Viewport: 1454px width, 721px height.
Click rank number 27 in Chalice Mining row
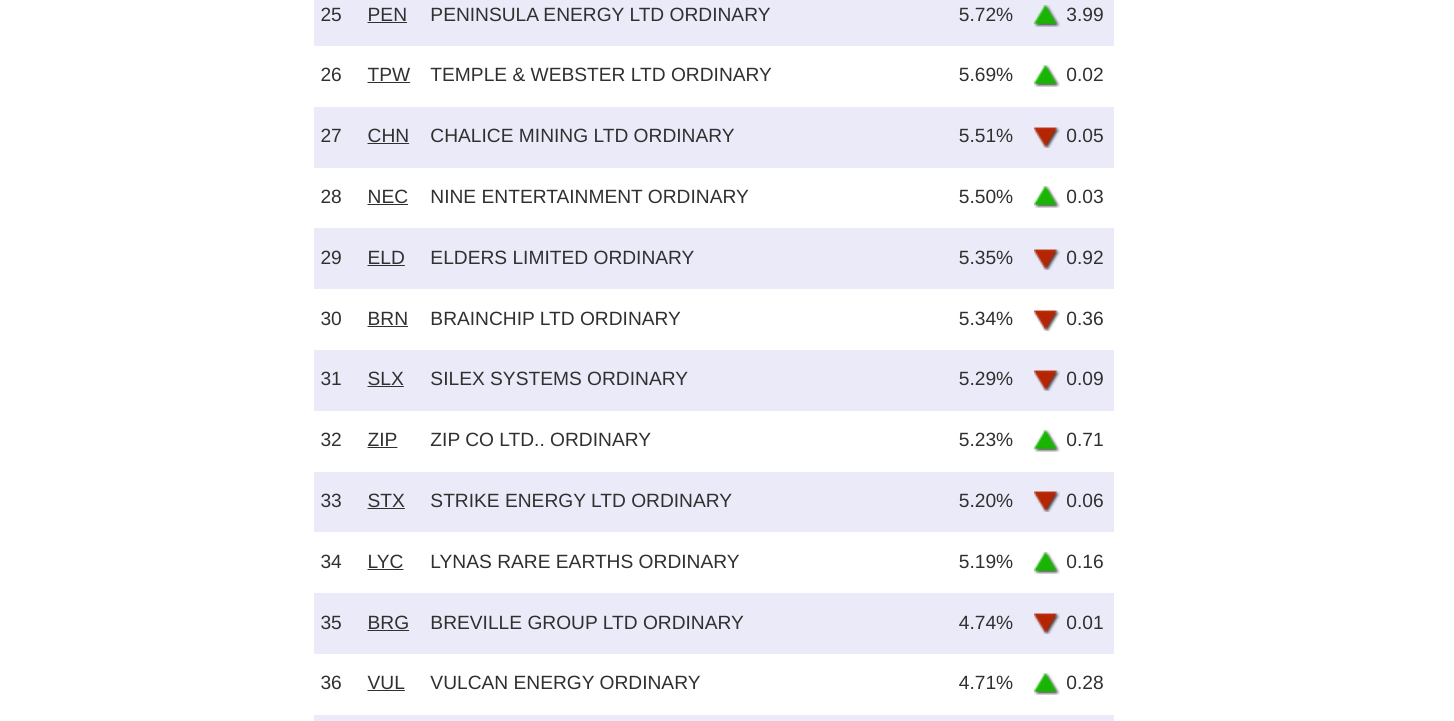pos(331,136)
